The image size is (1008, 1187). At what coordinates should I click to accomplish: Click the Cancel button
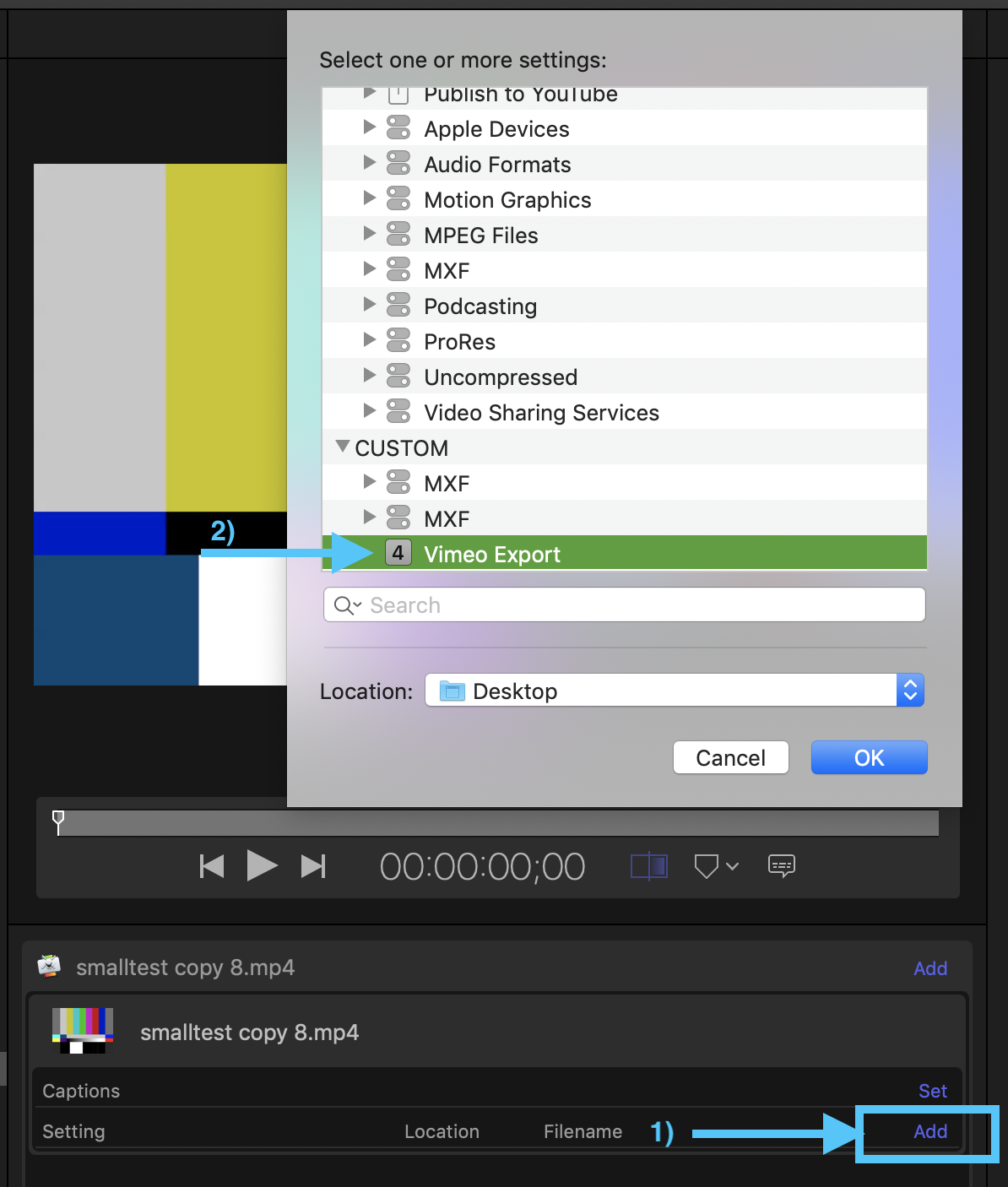tap(729, 757)
